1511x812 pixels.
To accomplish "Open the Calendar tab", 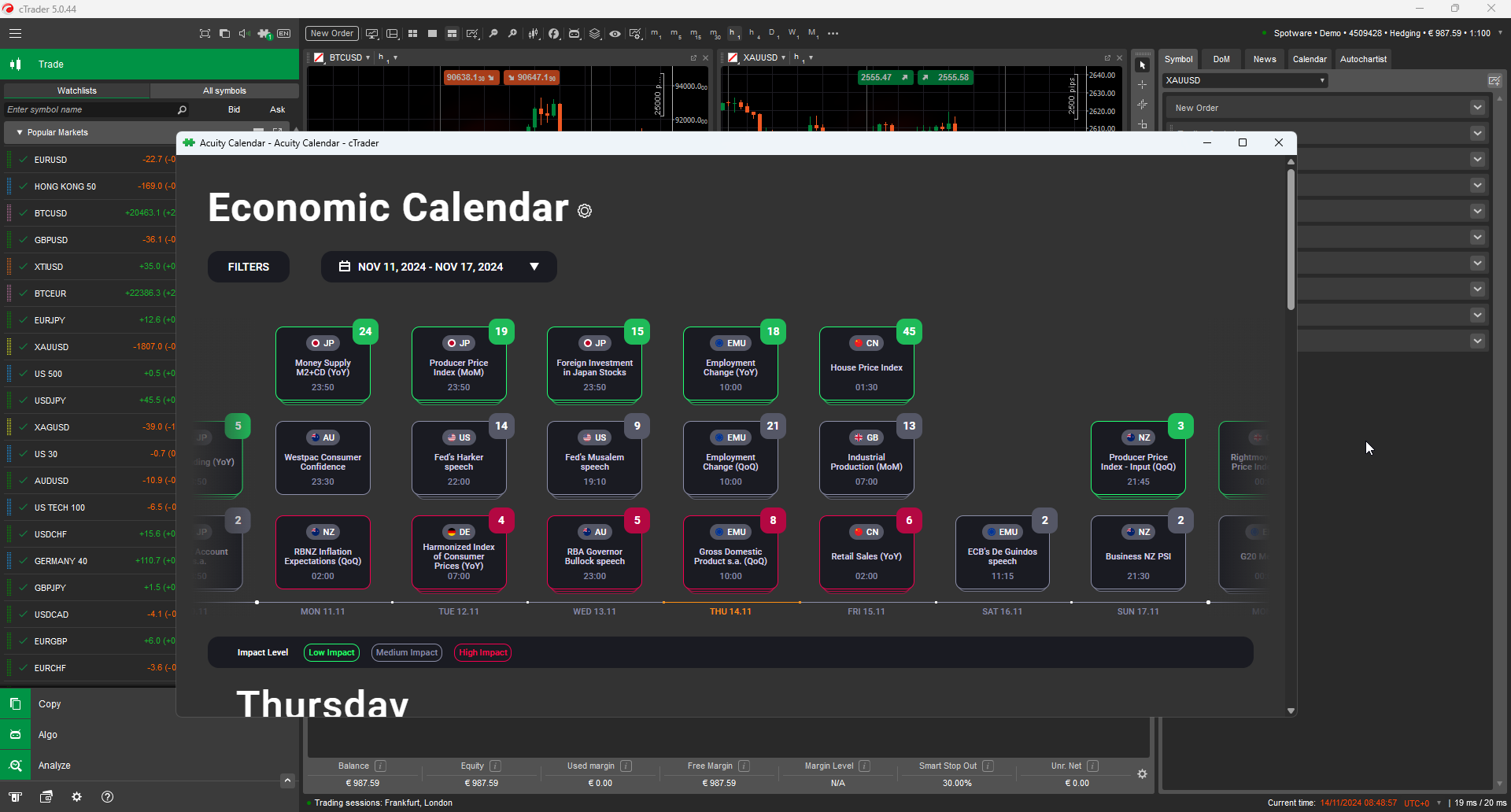I will (1310, 59).
